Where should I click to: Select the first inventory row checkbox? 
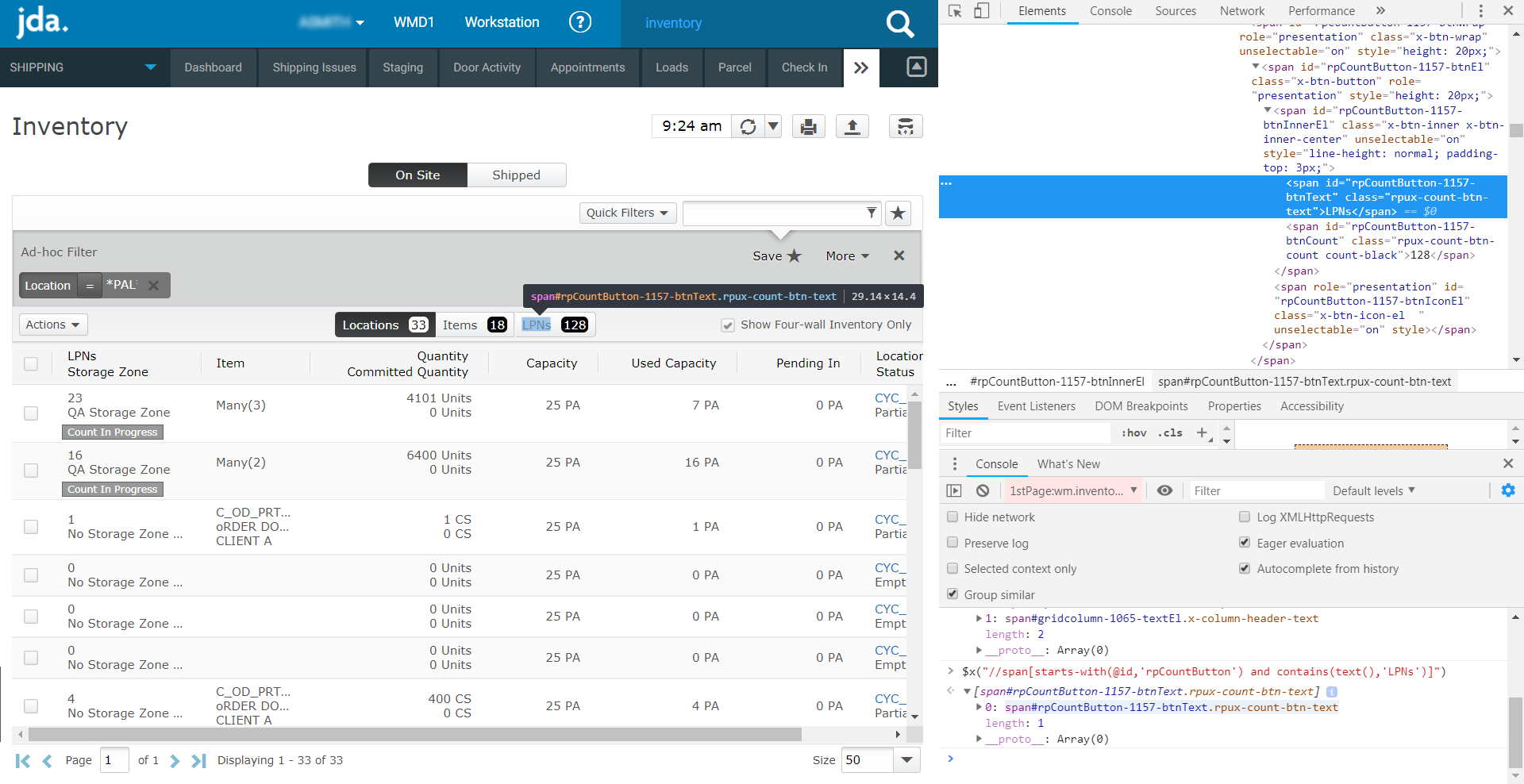[31, 413]
